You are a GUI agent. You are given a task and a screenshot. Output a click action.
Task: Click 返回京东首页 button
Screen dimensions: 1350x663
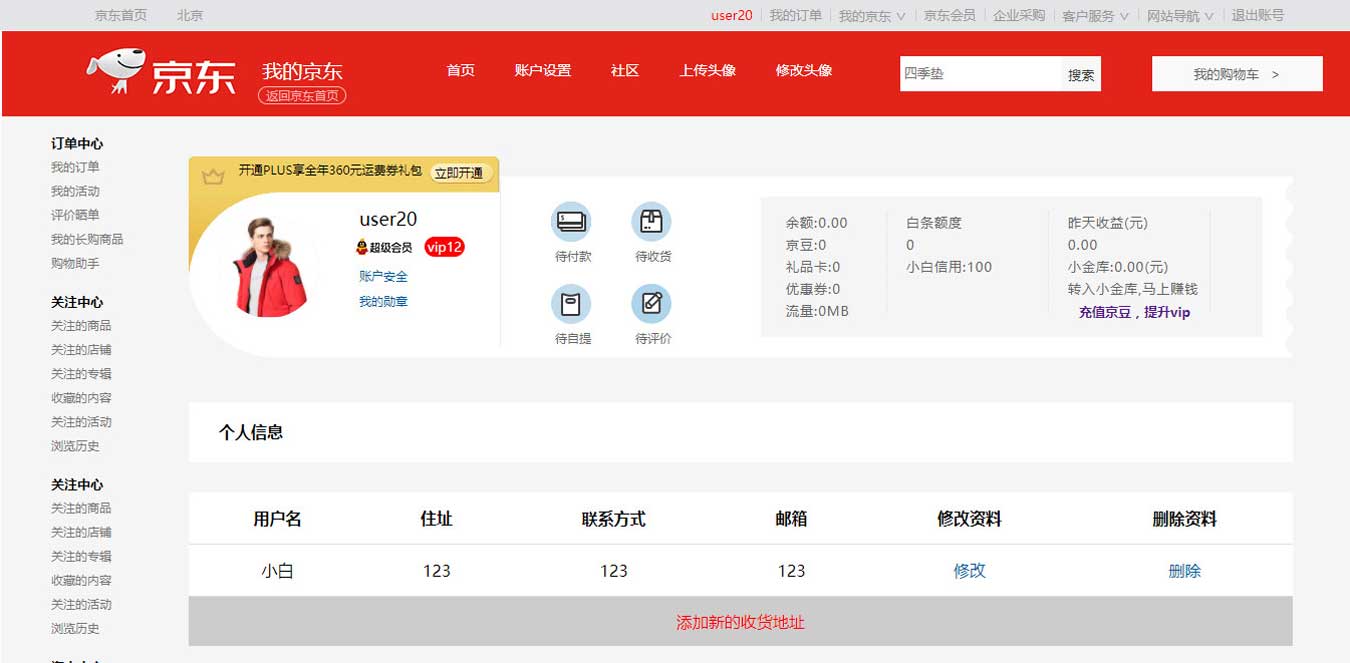302,96
